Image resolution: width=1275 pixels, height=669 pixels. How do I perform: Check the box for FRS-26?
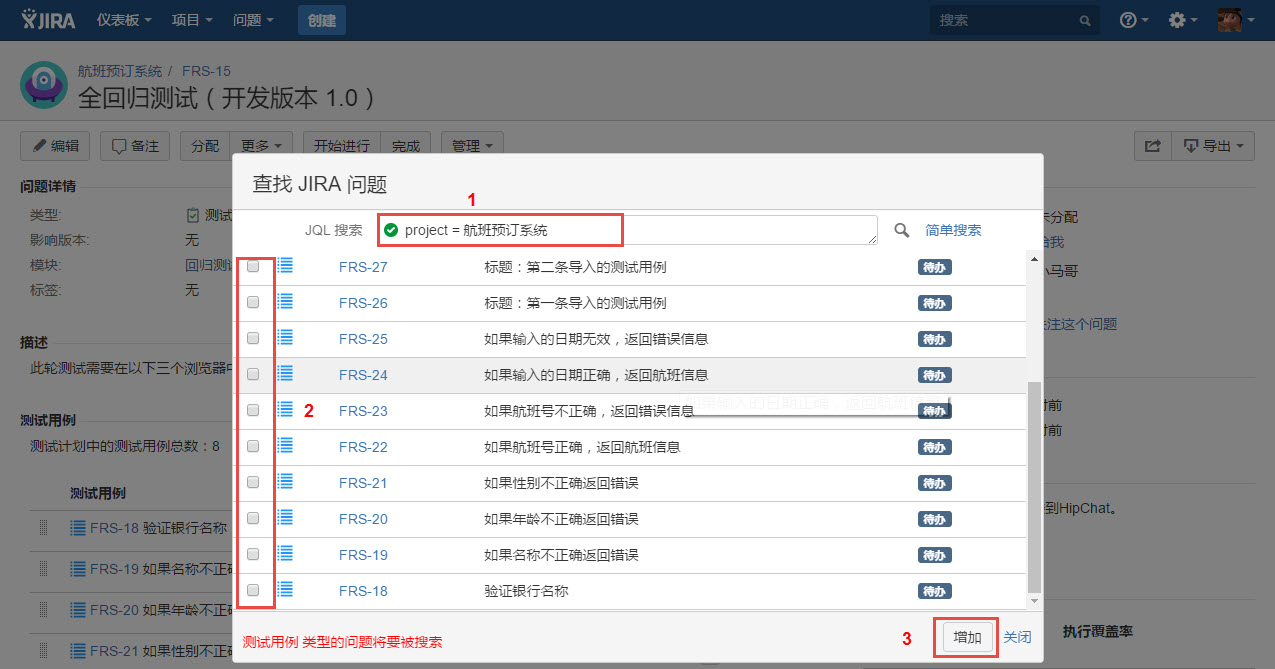(253, 303)
